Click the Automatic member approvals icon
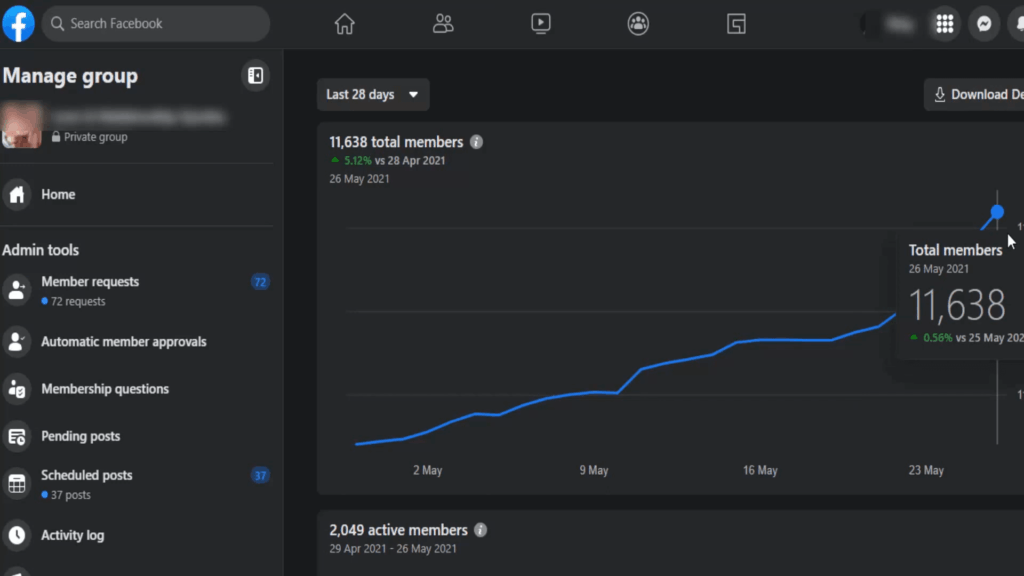 [x=17, y=342]
